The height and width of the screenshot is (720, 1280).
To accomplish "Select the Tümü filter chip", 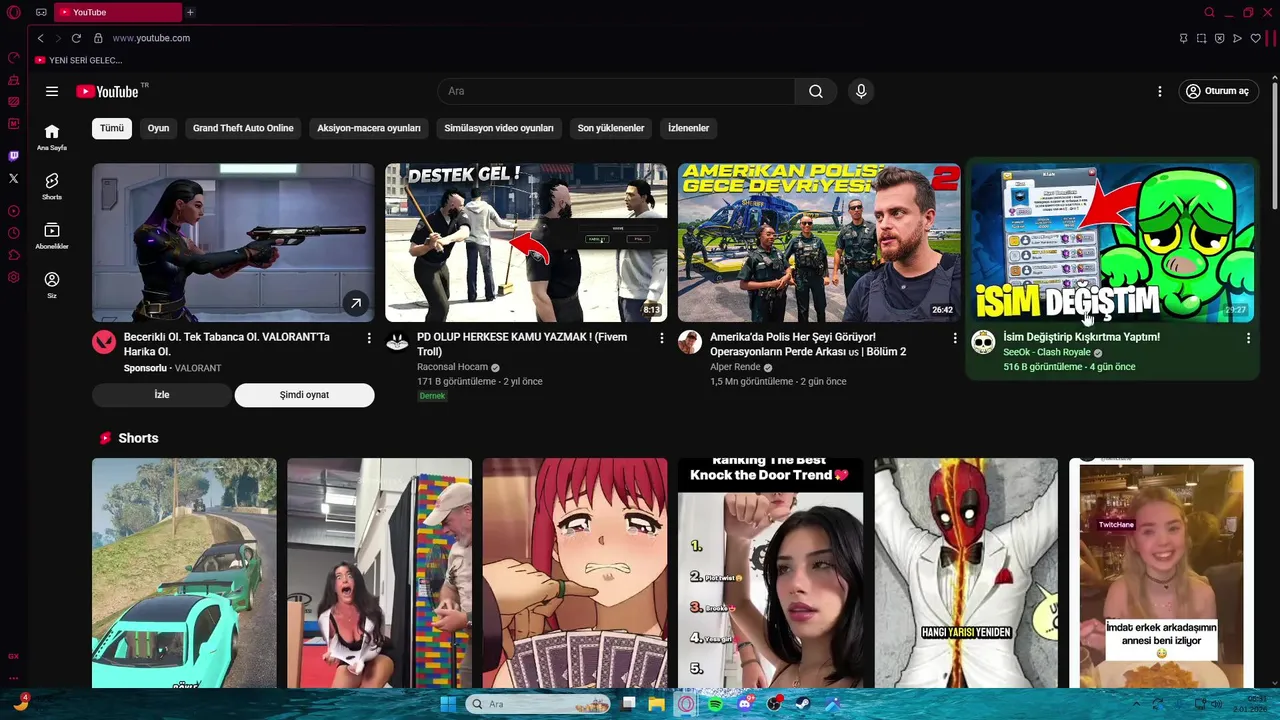I will click(112, 128).
